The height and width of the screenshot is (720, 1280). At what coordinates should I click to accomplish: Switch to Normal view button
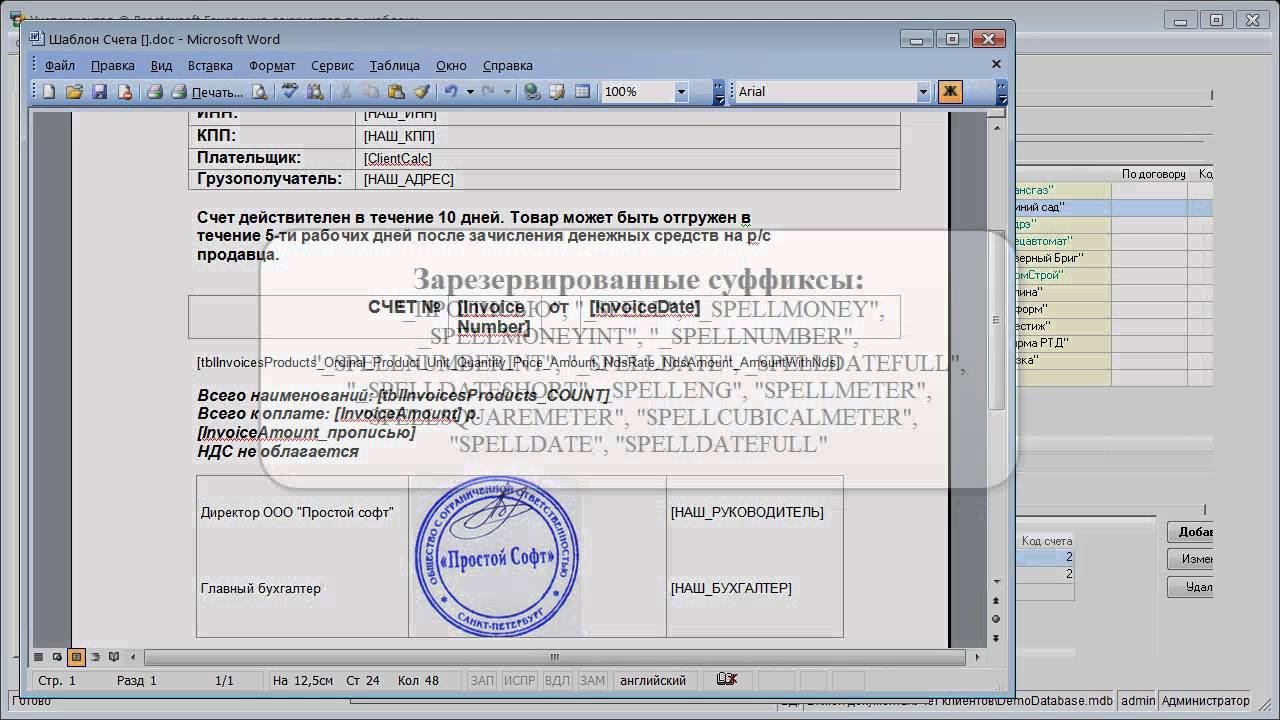pyautogui.click(x=38, y=657)
